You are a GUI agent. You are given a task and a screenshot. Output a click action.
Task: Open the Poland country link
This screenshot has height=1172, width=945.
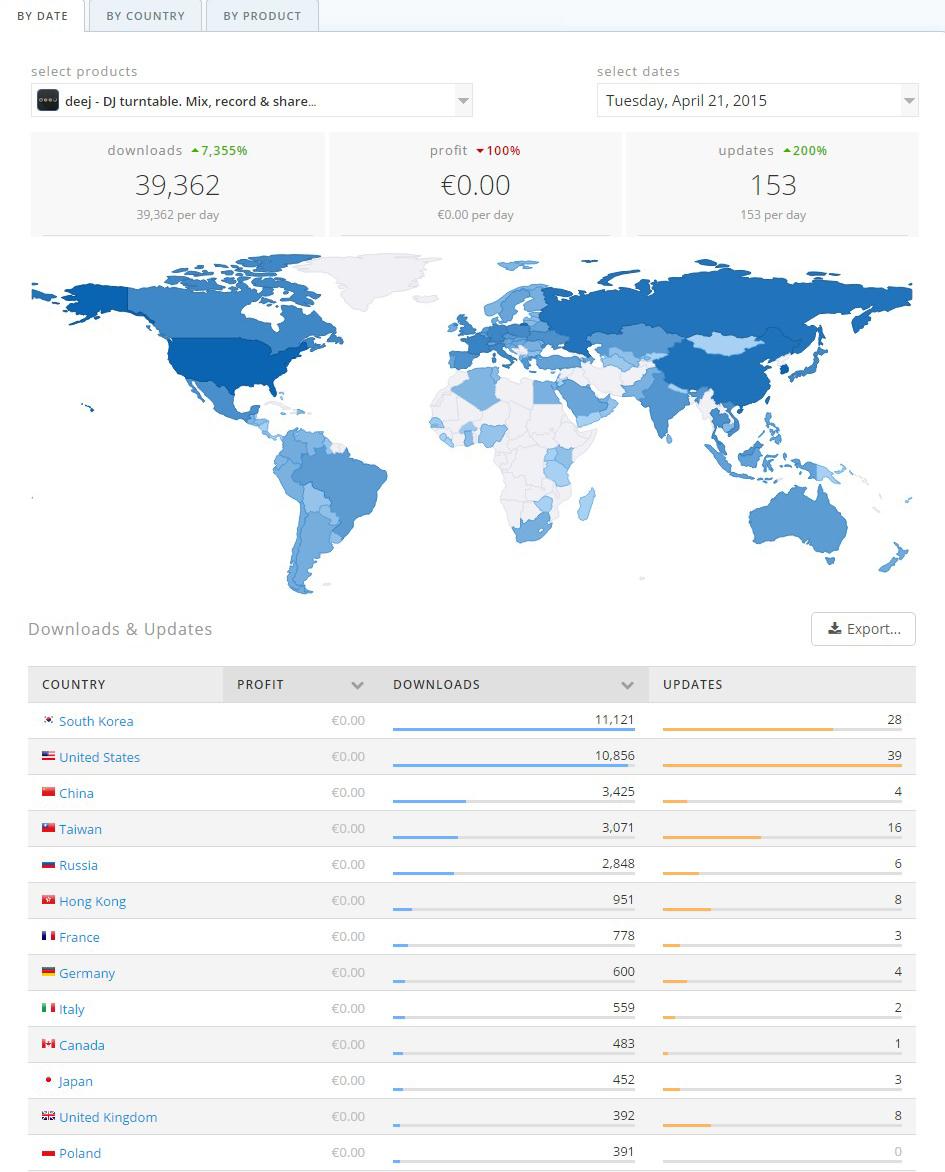click(x=80, y=1153)
